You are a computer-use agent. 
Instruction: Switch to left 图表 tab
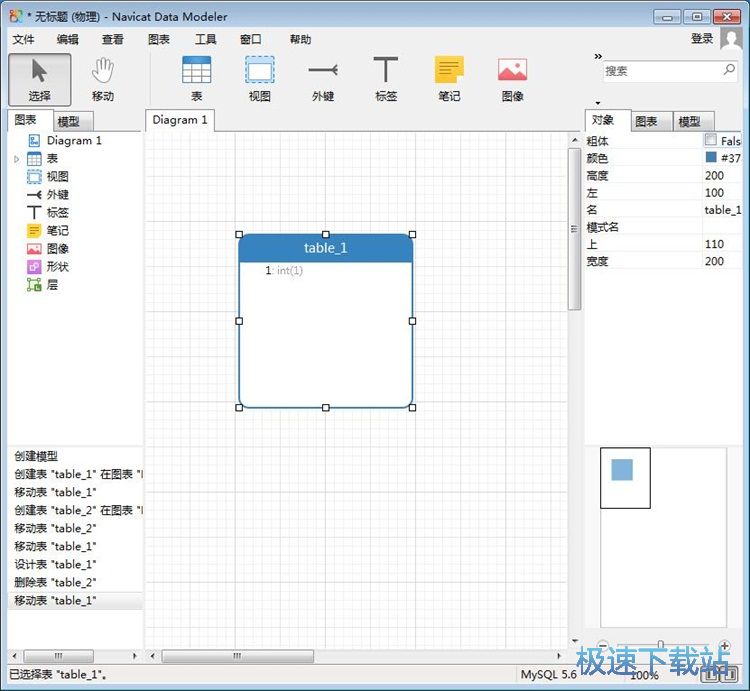click(30, 120)
